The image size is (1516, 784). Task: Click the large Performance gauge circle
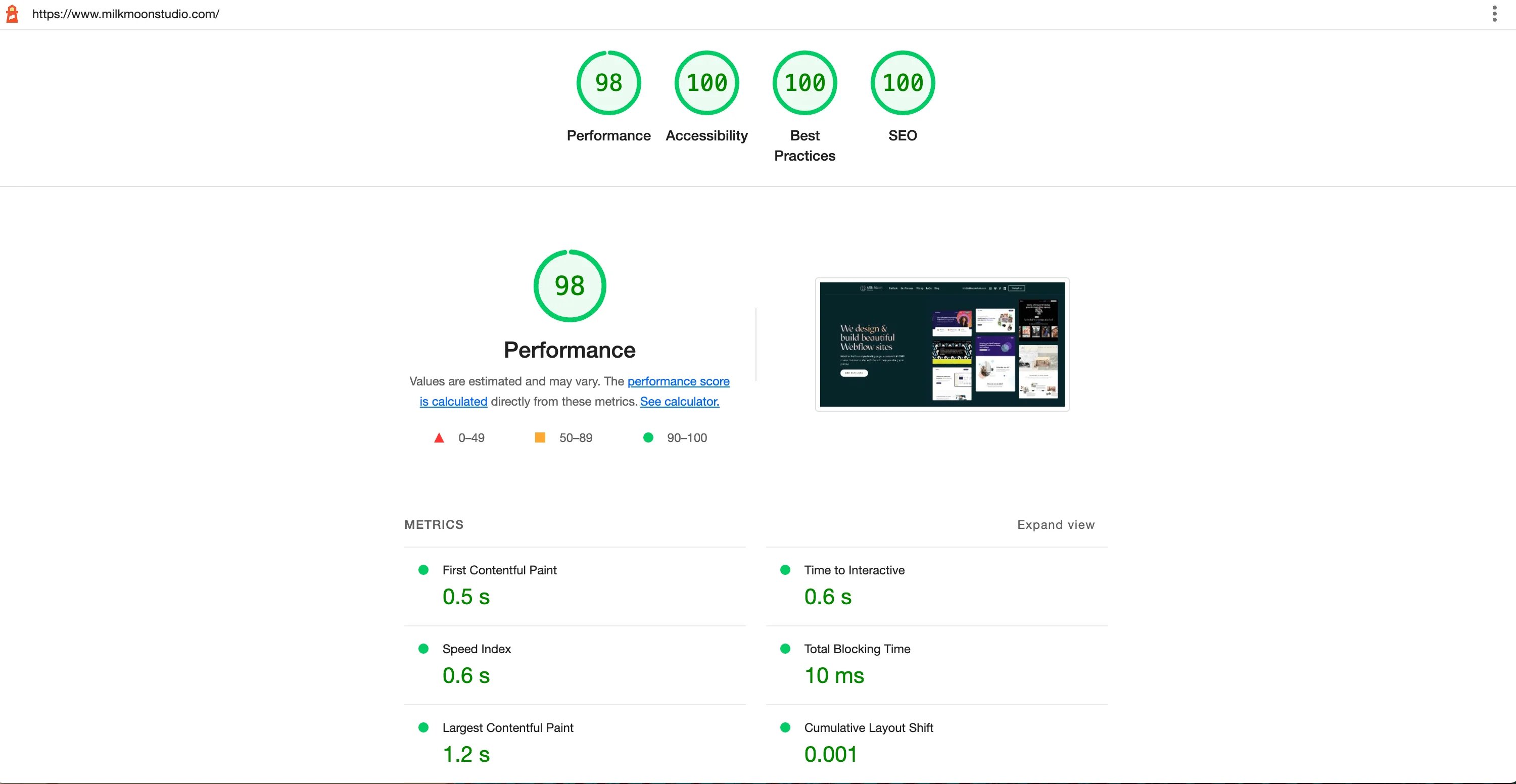coord(568,286)
